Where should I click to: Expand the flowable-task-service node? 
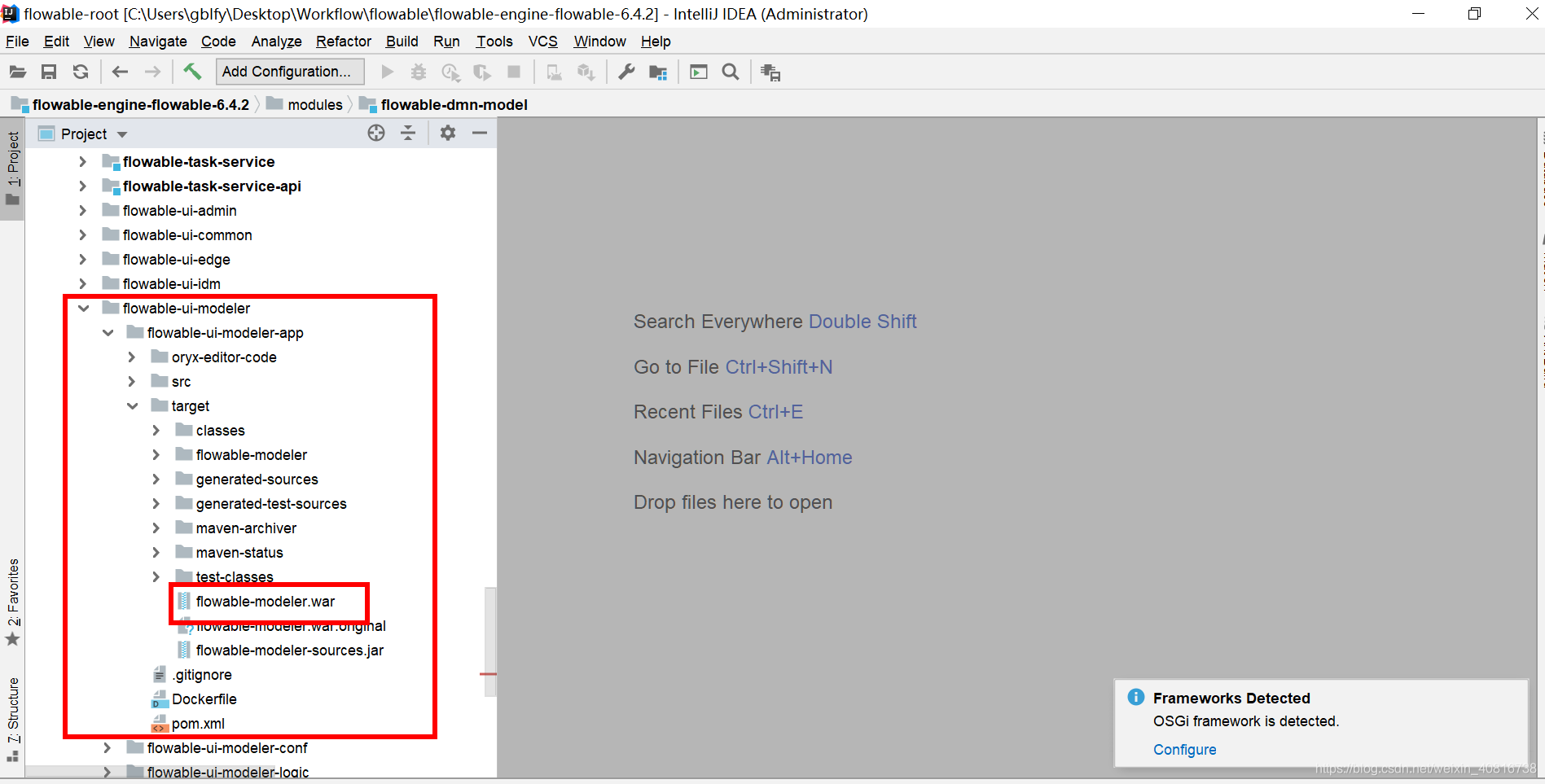click(x=82, y=162)
